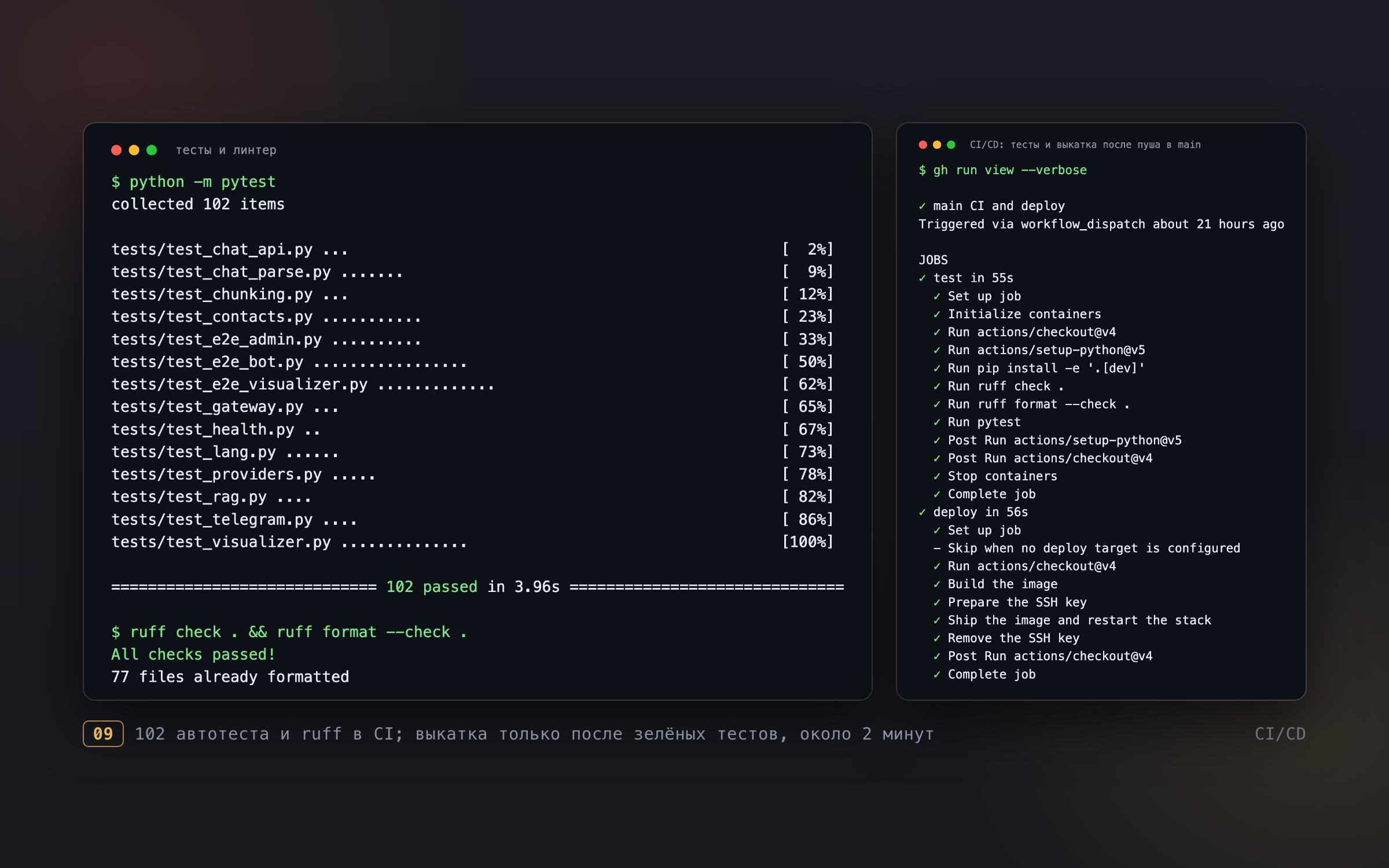Click 'Run actions/setup-python@v5' step
The width and height of the screenshot is (1389, 868).
1039,350
